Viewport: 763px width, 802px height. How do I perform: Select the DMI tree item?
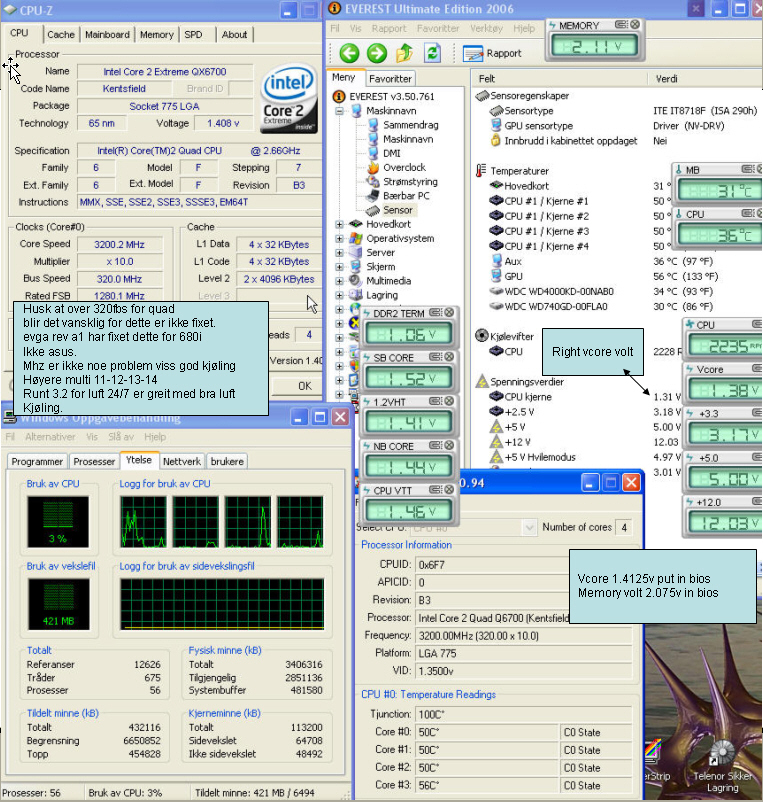(x=392, y=153)
